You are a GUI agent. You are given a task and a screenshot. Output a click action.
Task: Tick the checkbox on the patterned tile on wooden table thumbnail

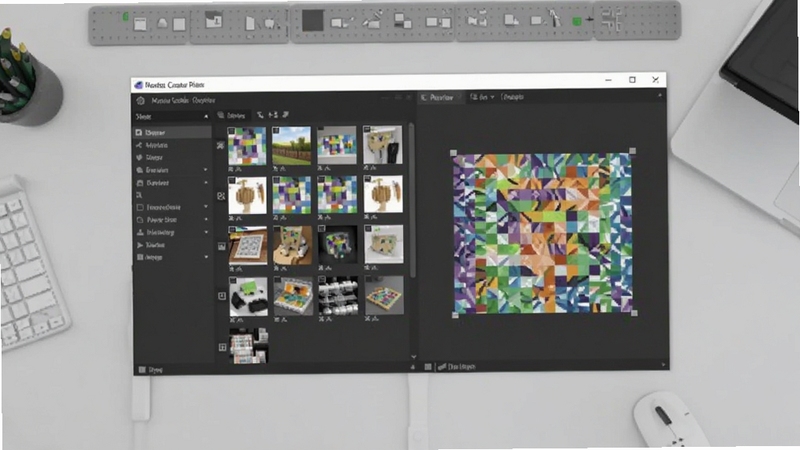click(x=233, y=230)
